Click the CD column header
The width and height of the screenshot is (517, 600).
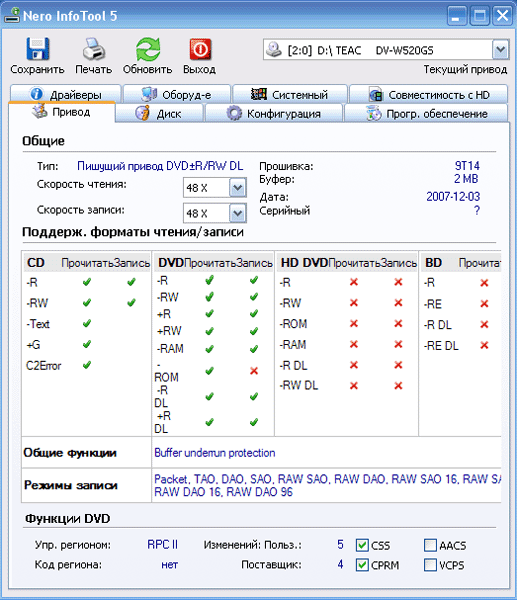tap(36, 263)
